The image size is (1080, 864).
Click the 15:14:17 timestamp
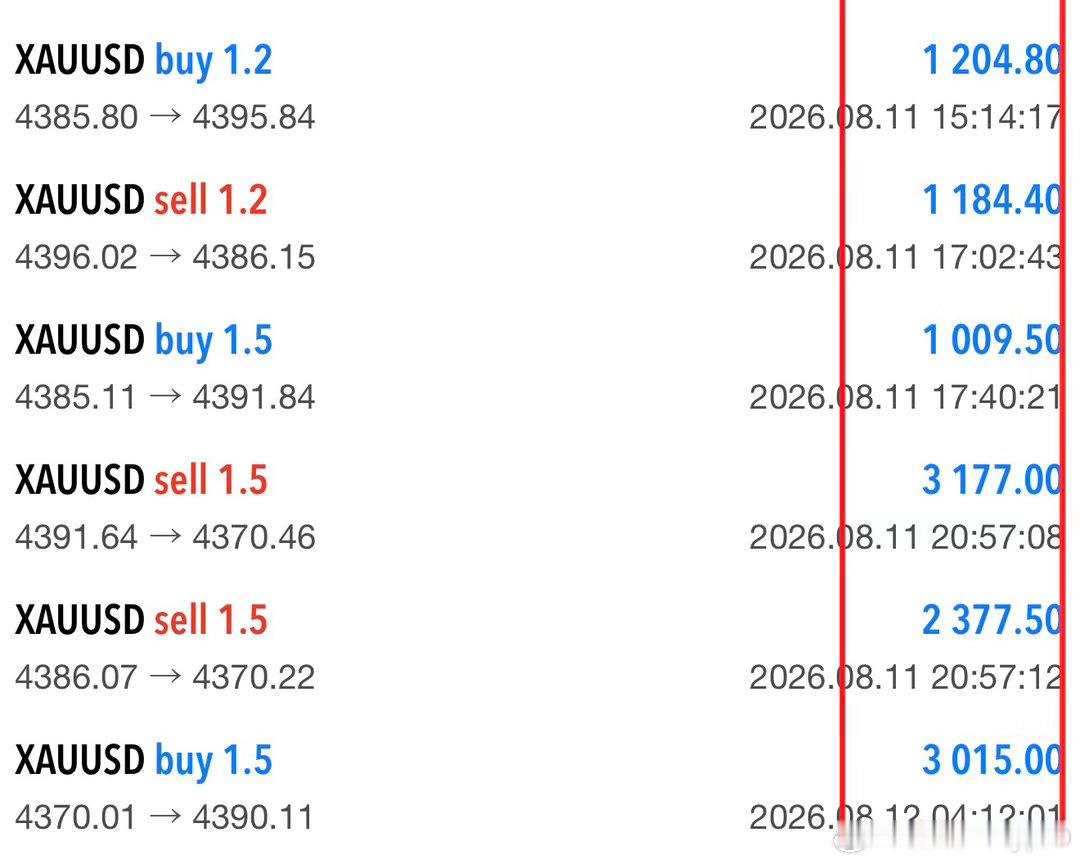pyautogui.click(x=997, y=117)
